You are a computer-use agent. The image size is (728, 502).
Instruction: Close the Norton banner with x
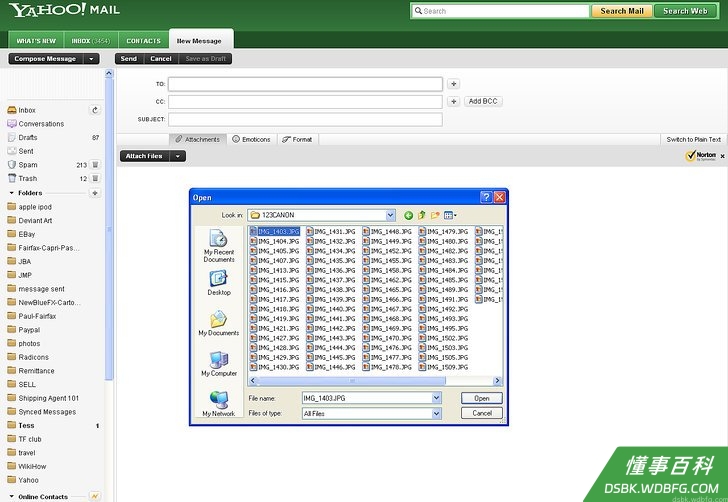tap(722, 156)
